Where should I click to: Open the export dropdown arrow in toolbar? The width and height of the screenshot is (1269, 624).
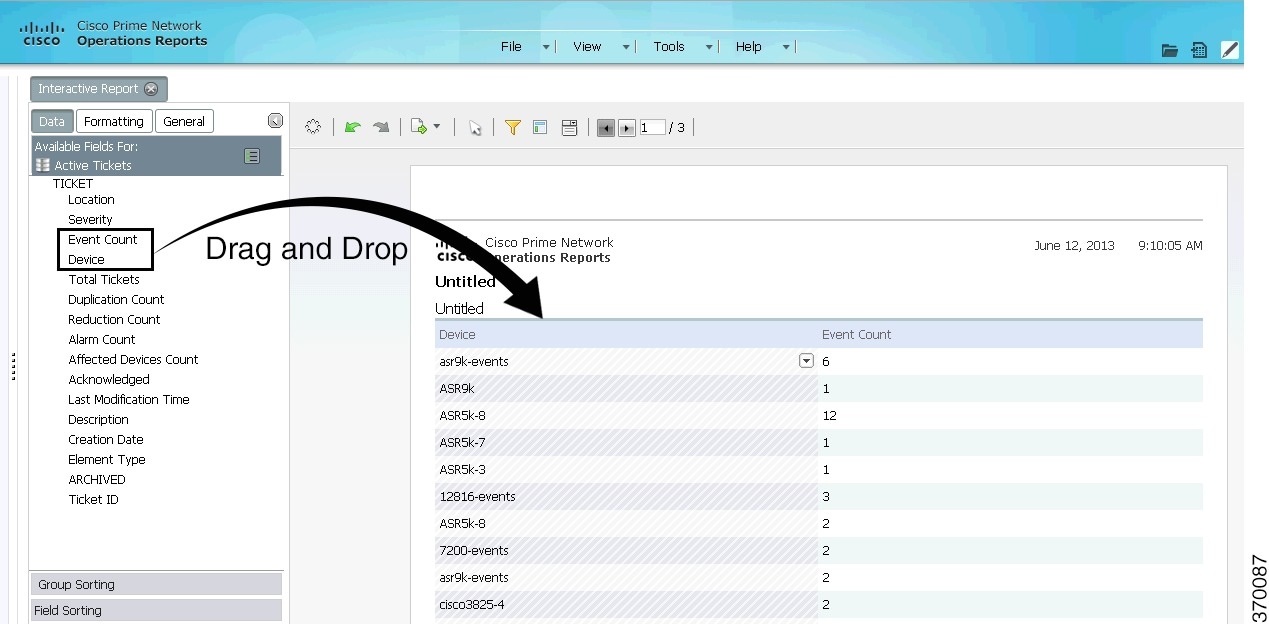tap(437, 127)
